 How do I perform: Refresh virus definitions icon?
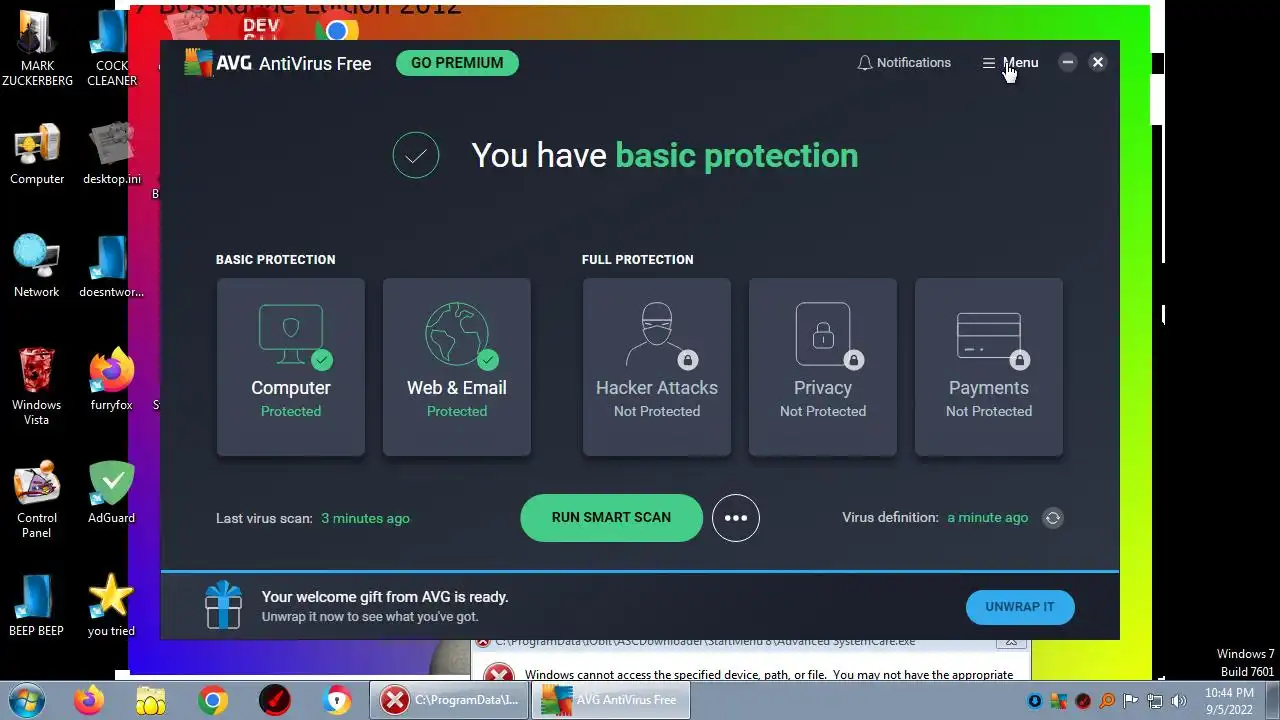coord(1052,518)
